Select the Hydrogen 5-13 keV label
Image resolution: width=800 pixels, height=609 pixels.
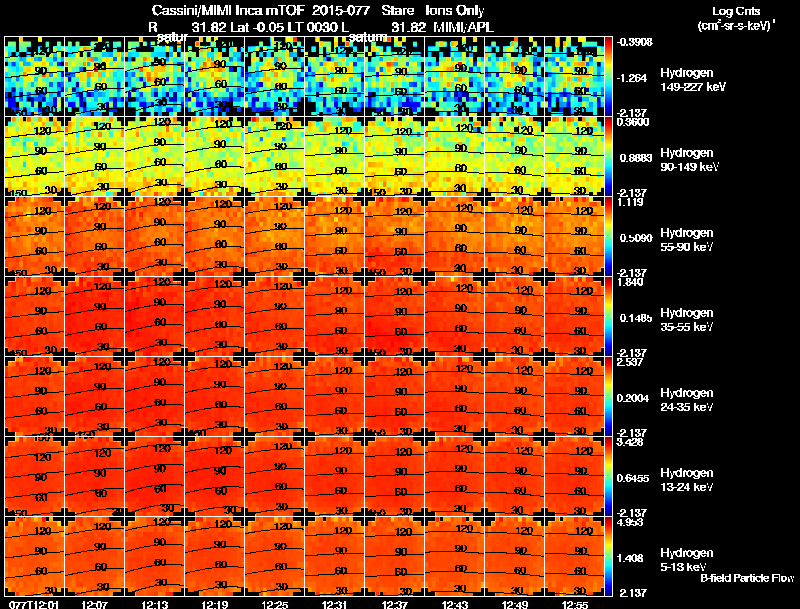687,560
